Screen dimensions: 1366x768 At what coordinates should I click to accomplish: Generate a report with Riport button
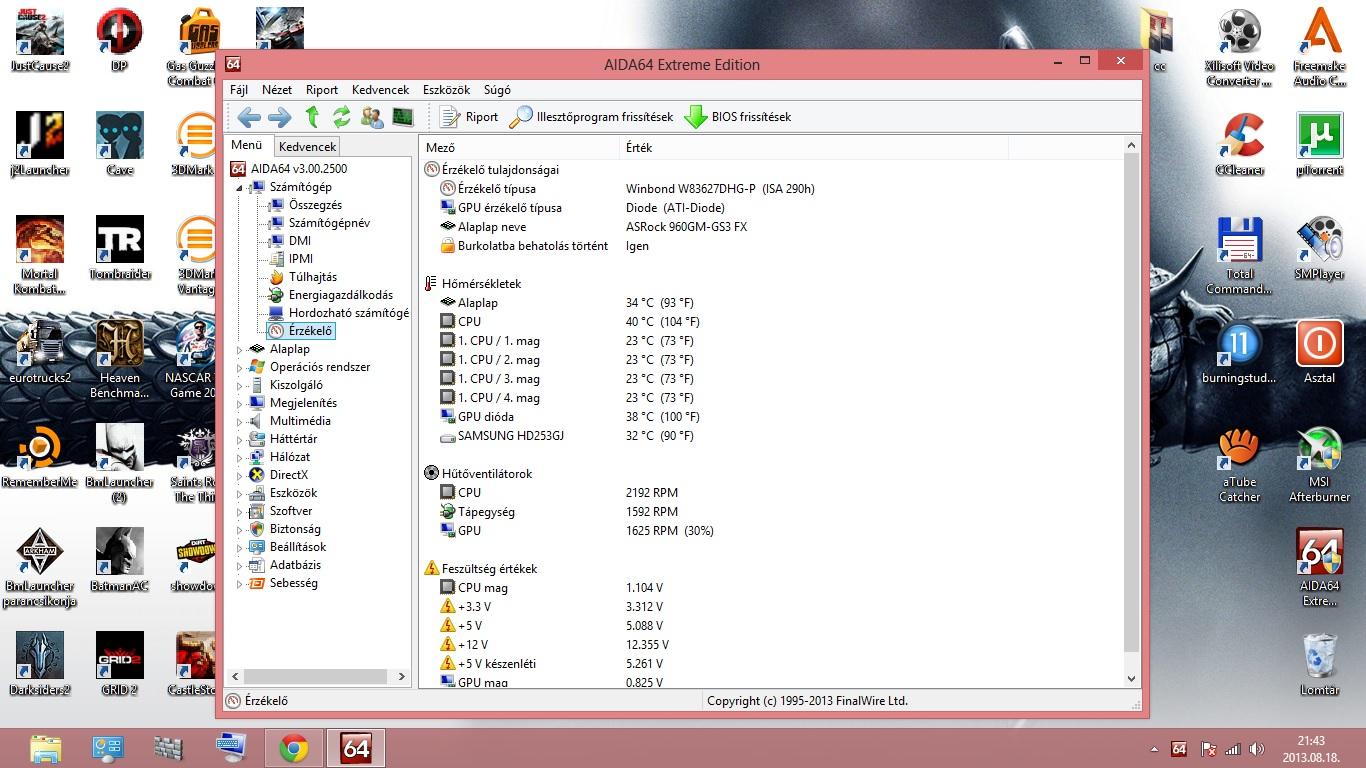[468, 117]
